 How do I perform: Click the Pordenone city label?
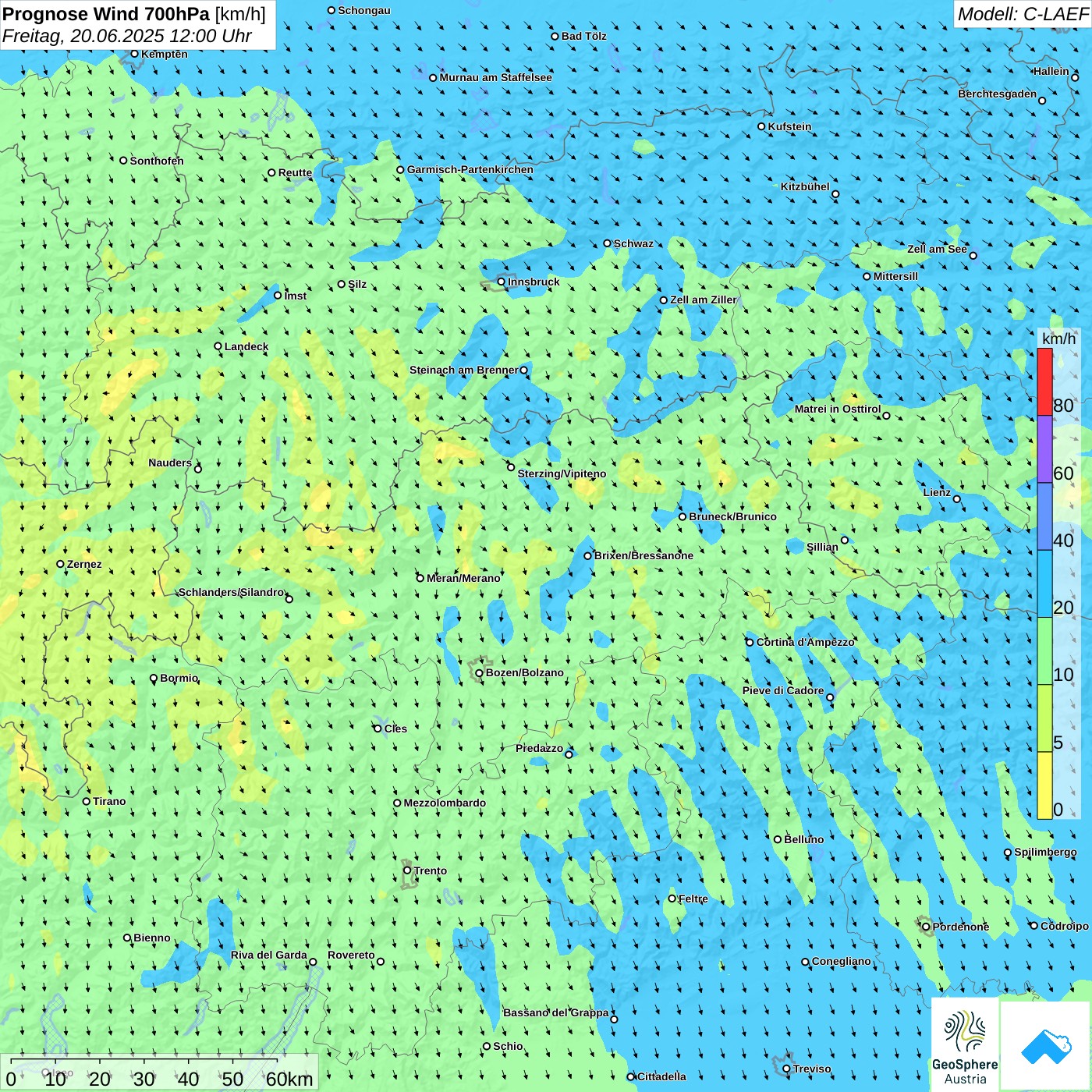point(961,927)
